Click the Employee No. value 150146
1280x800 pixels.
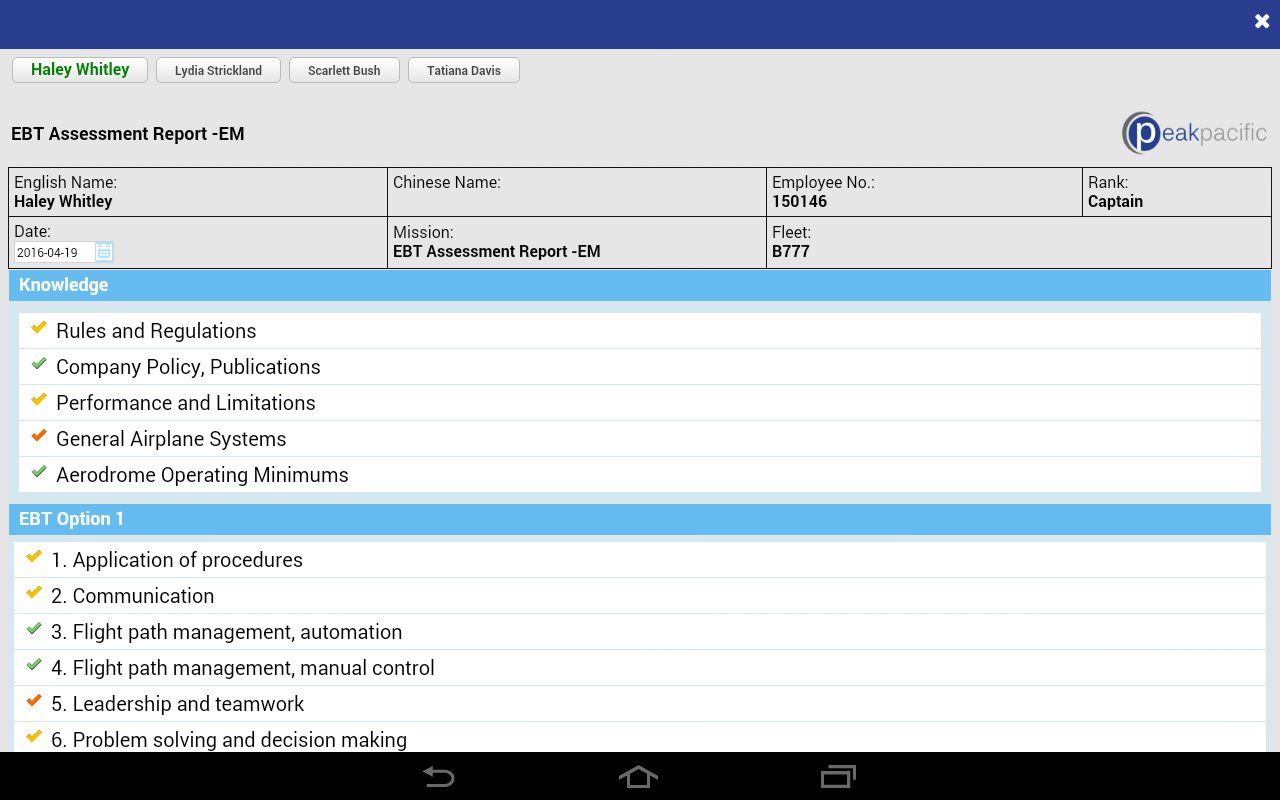799,201
